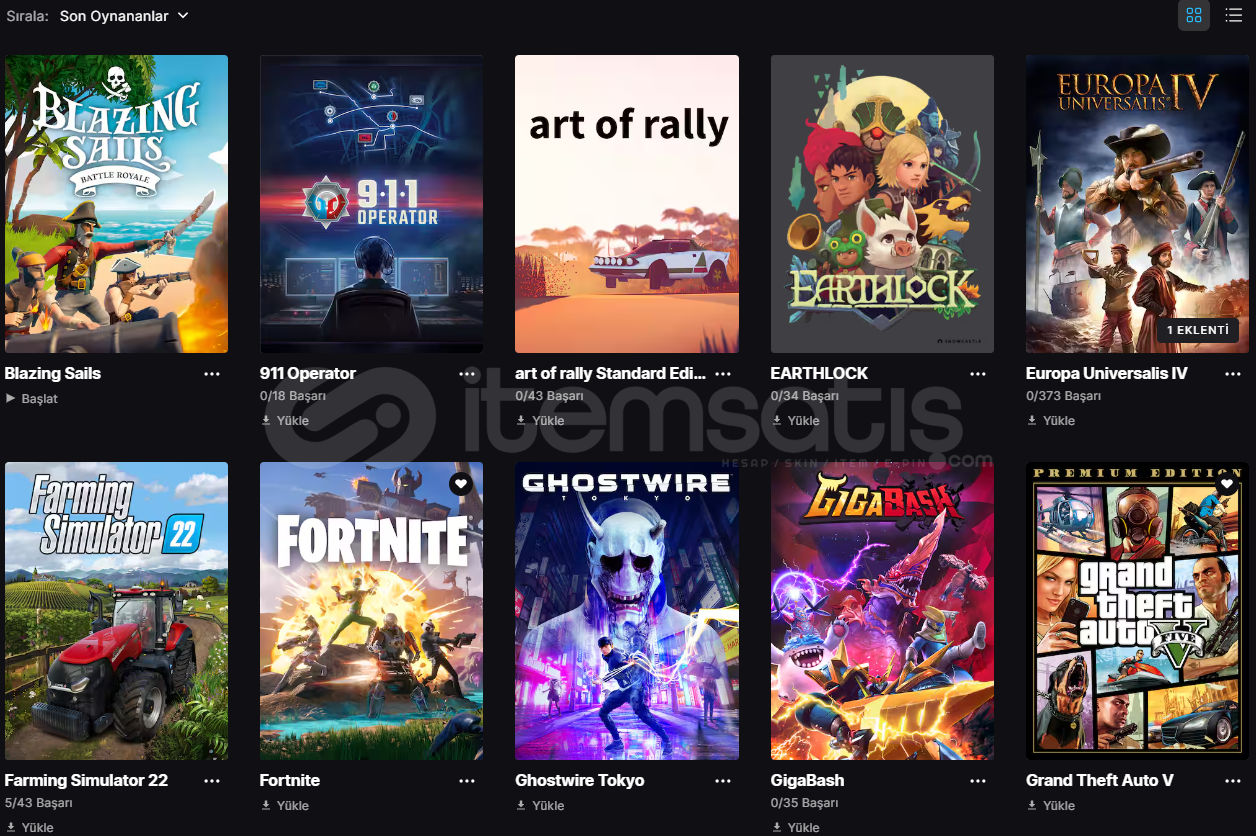1256x836 pixels.
Task: Open three-dot menu for Ghostwire Tokyo
Action: click(722, 780)
